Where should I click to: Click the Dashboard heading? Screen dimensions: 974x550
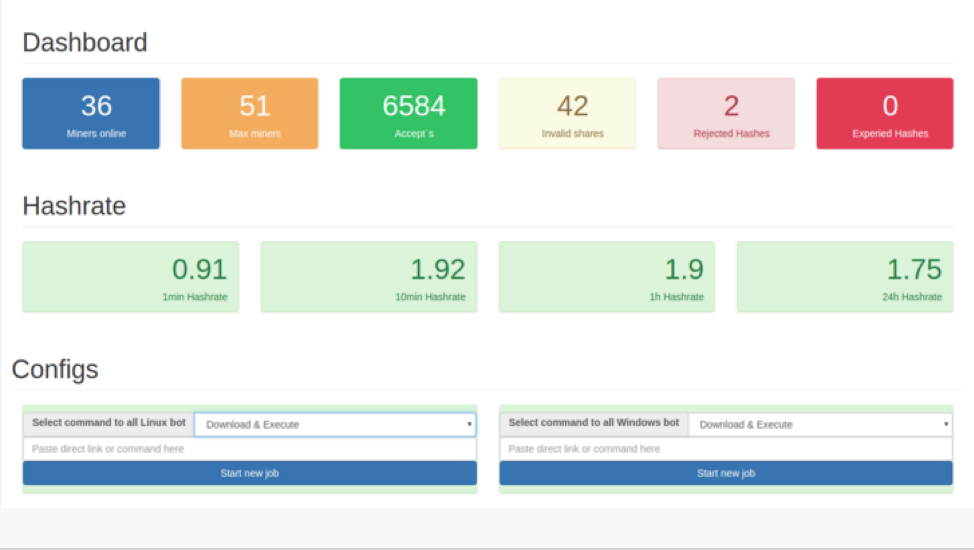click(85, 42)
